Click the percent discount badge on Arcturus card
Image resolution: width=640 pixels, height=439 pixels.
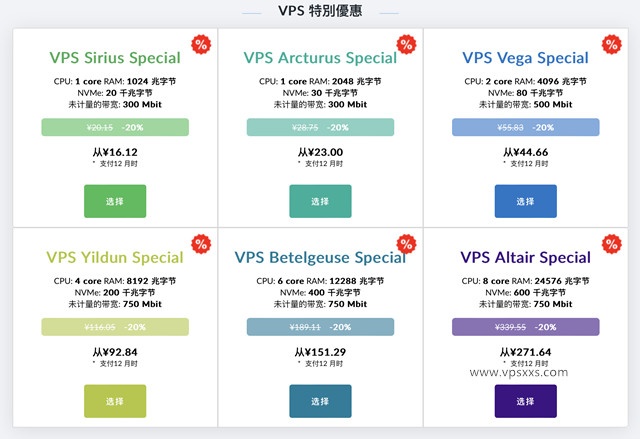tap(407, 44)
